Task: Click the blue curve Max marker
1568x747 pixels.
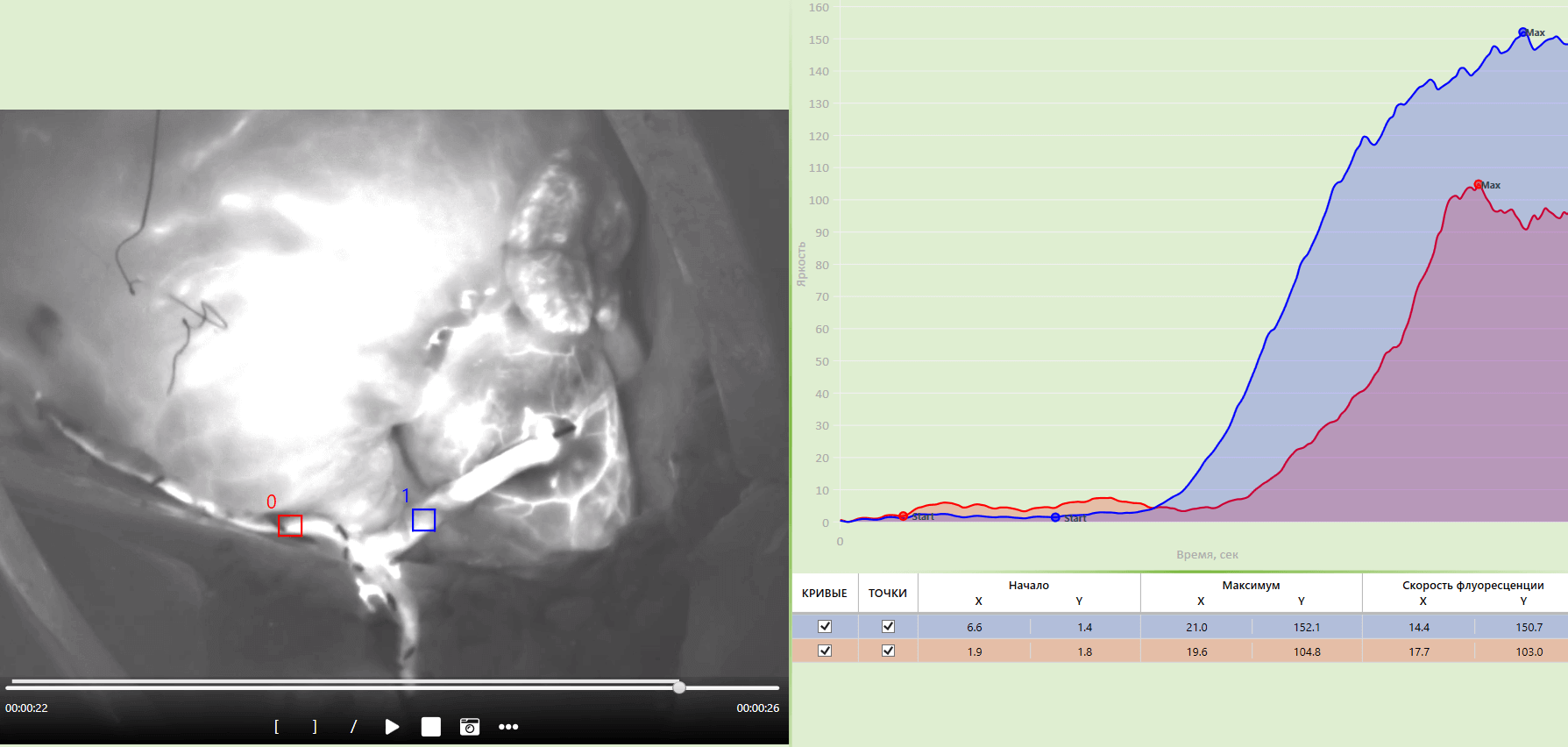Action: click(1523, 32)
